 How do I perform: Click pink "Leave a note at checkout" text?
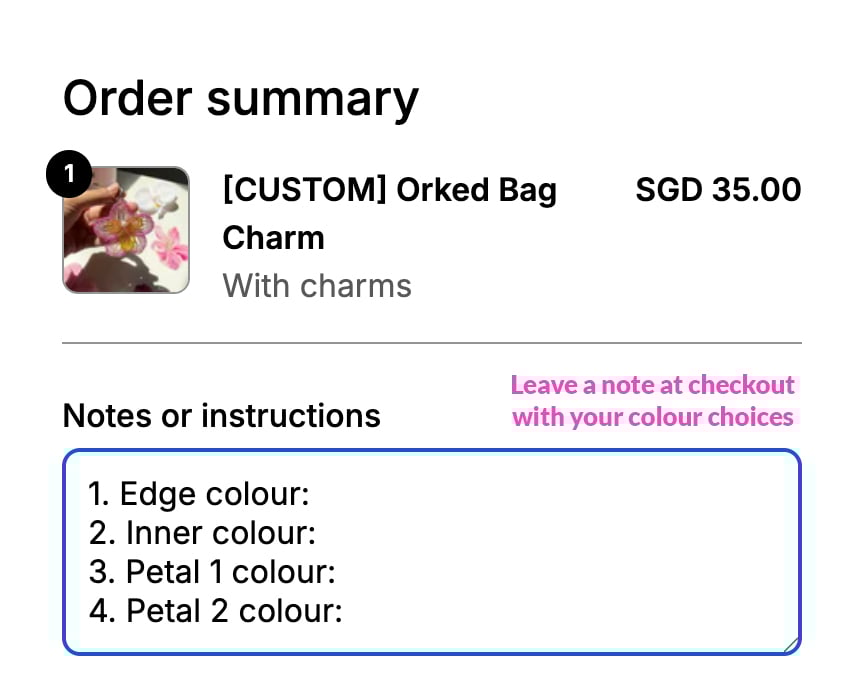pyautogui.click(x=652, y=385)
